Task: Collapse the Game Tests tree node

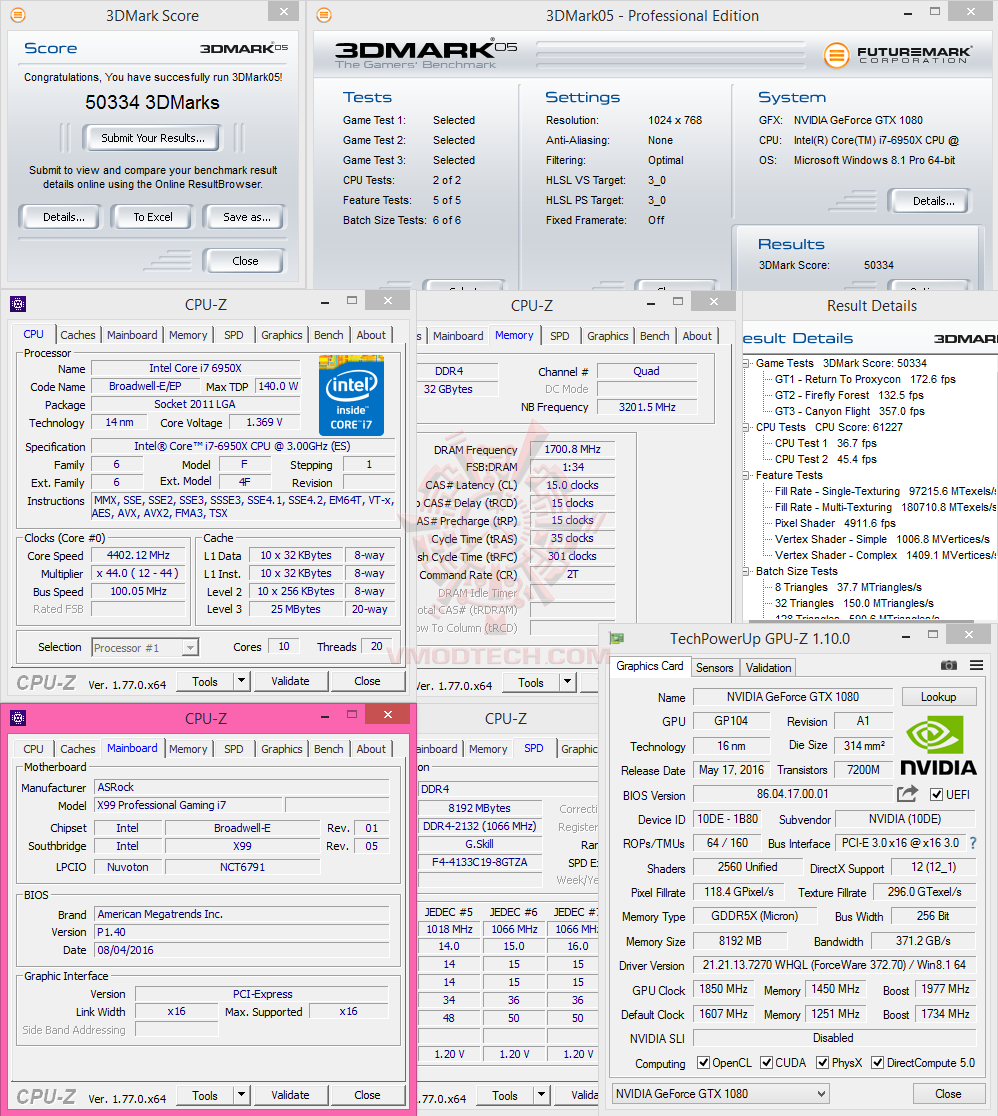Action: [x=747, y=363]
